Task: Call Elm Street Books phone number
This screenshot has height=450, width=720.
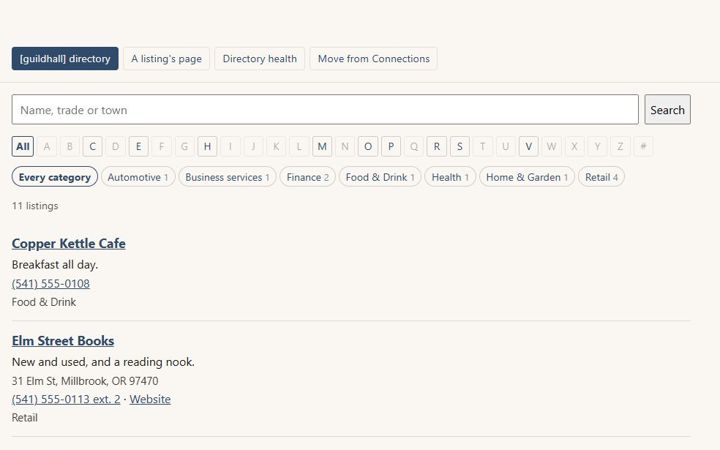Action: pyautogui.click(x=66, y=399)
